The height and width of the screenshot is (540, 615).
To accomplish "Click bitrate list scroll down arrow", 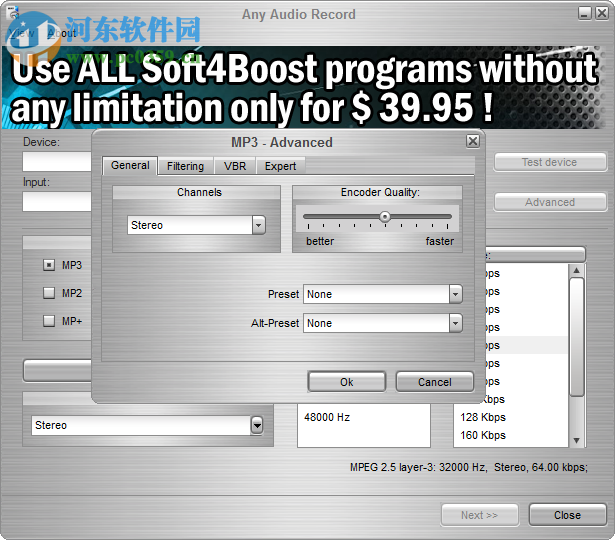I will tap(577, 440).
